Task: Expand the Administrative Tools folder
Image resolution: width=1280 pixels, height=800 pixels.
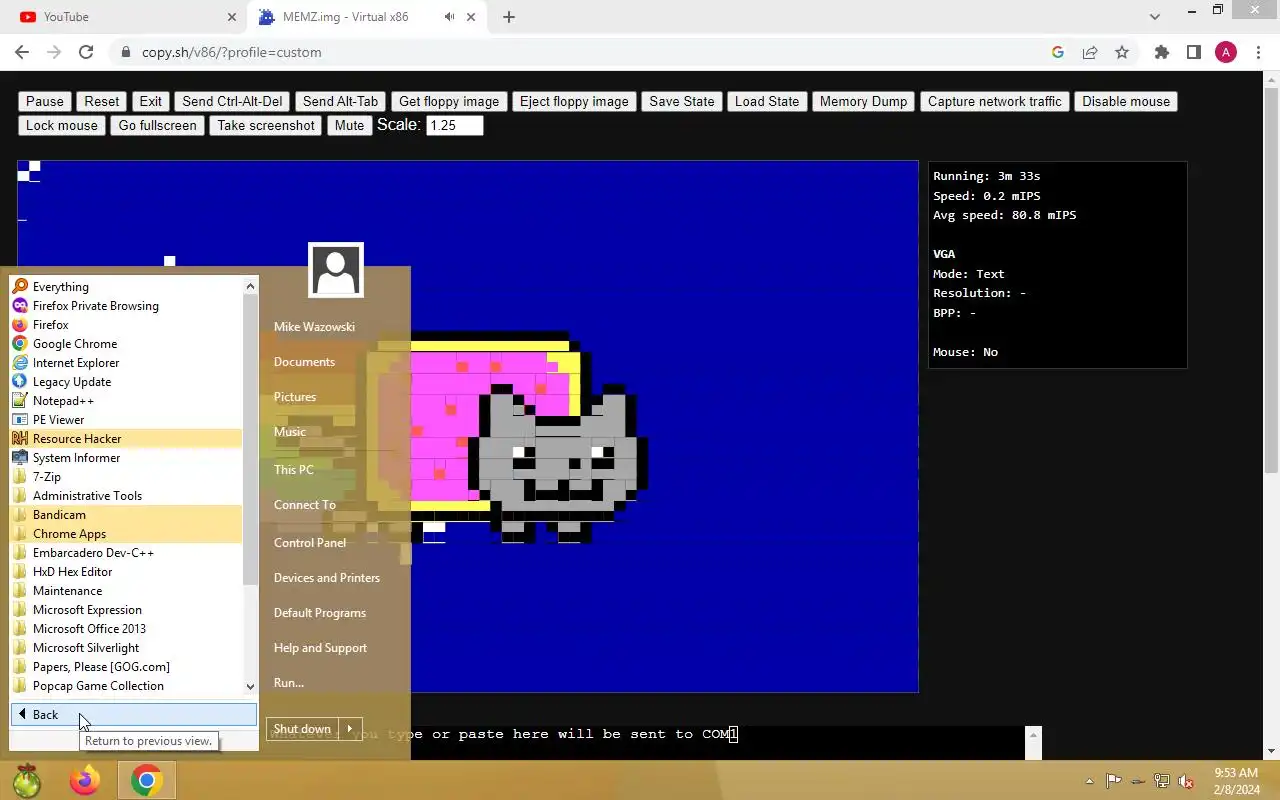Action: pos(126,496)
